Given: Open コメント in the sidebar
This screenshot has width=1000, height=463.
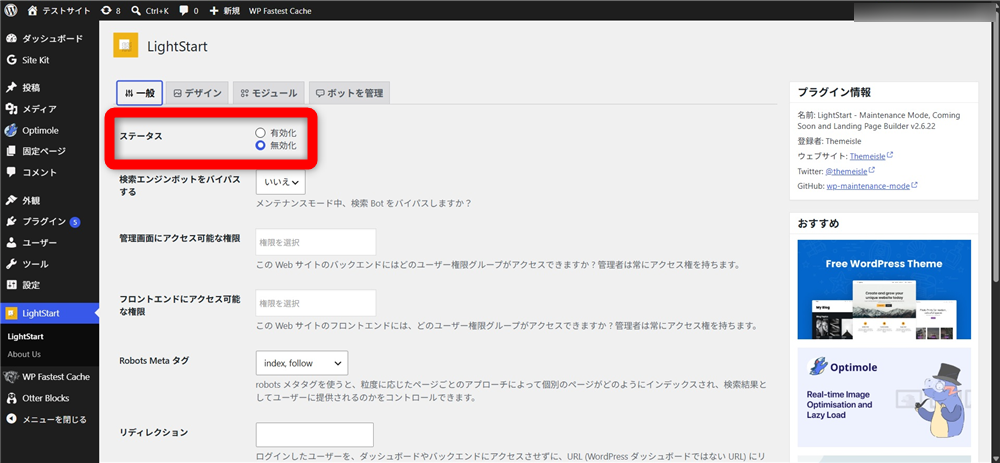Looking at the screenshot, I should pos(49,172).
